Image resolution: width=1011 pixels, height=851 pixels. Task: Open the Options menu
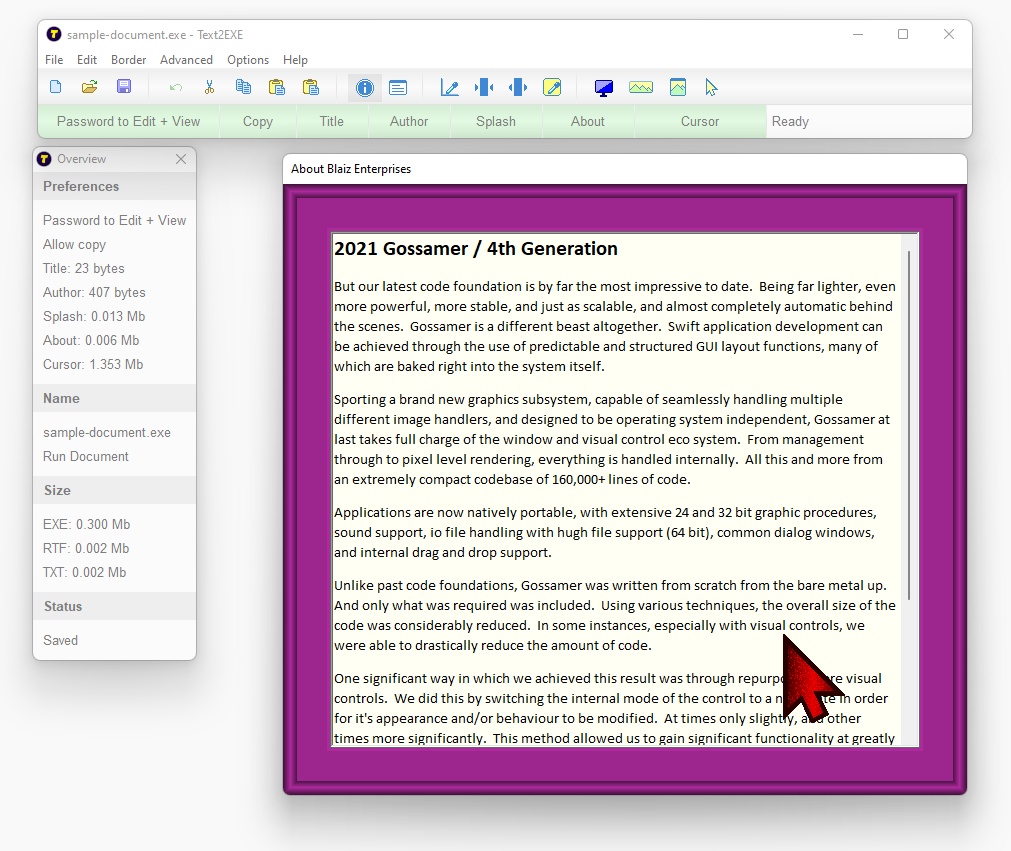pyautogui.click(x=247, y=60)
